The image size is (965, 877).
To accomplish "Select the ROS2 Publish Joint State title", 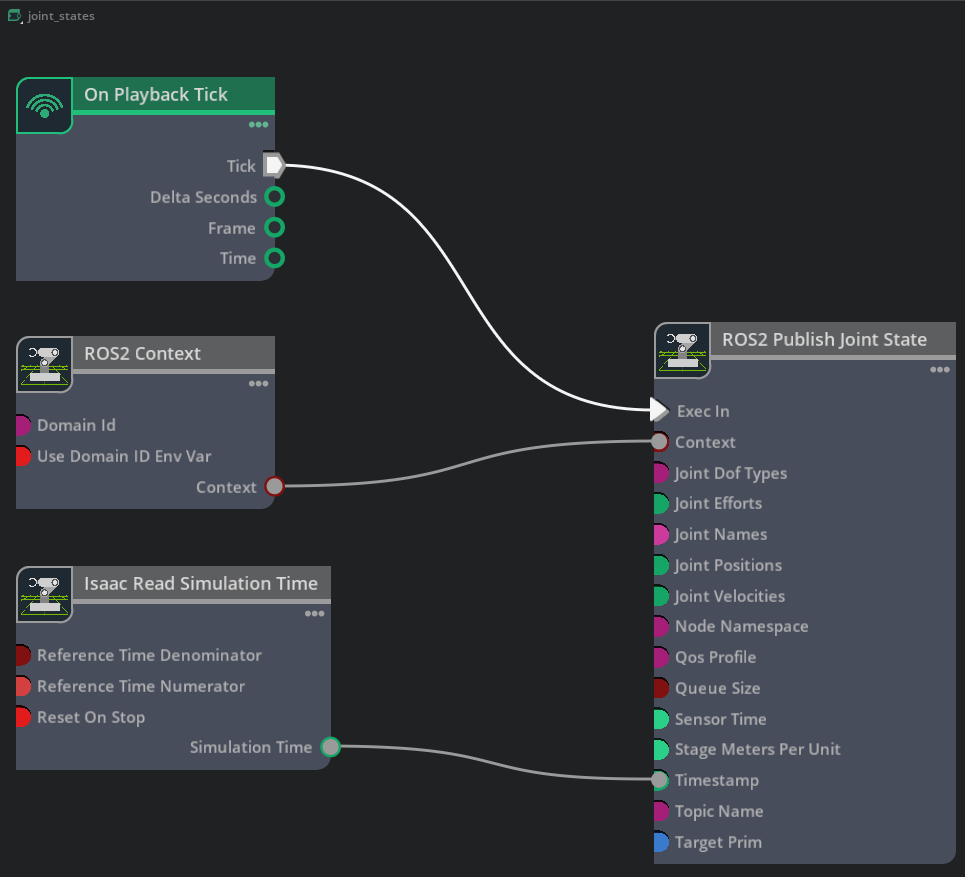I will (824, 339).
